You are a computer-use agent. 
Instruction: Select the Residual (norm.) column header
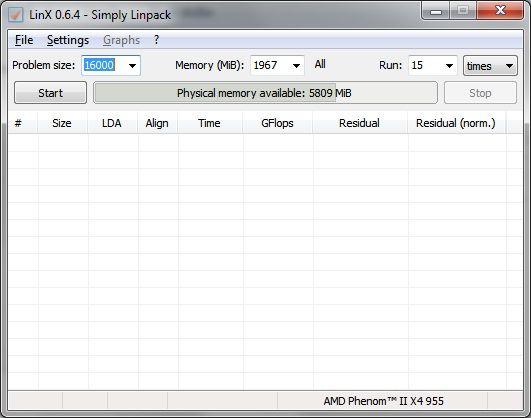[x=456, y=123]
